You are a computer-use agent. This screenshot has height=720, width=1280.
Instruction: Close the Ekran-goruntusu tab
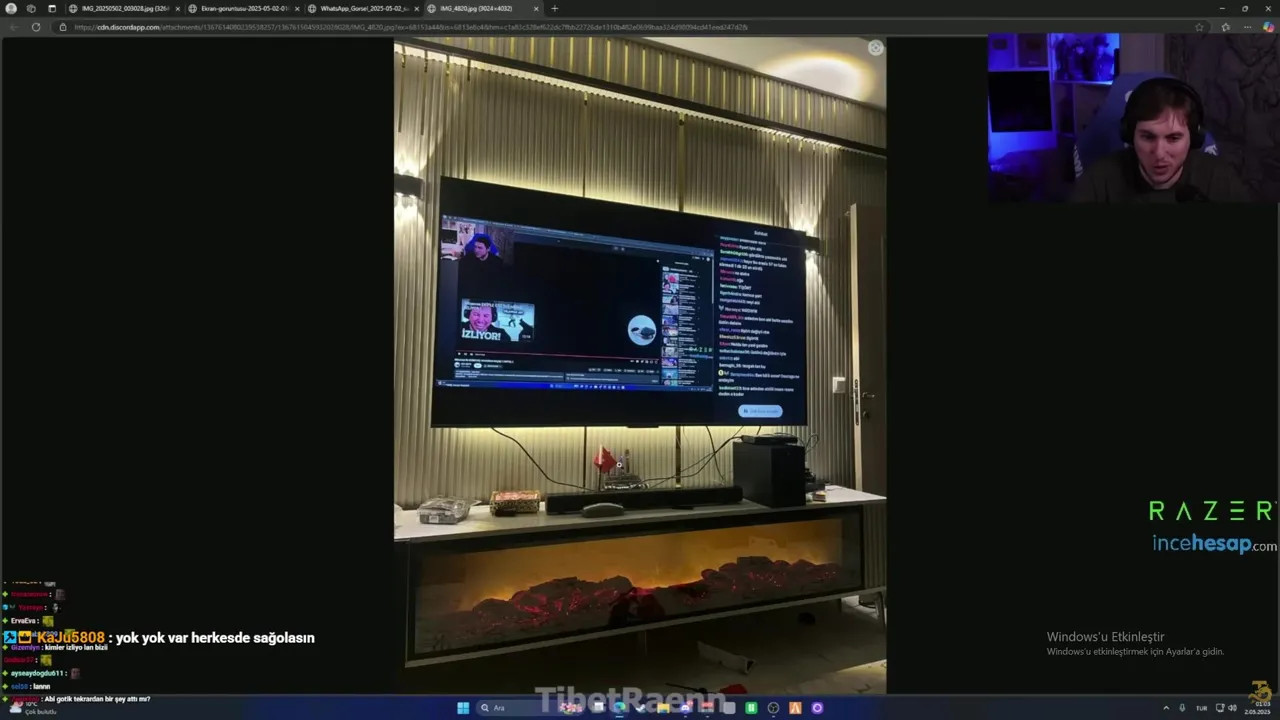click(297, 8)
